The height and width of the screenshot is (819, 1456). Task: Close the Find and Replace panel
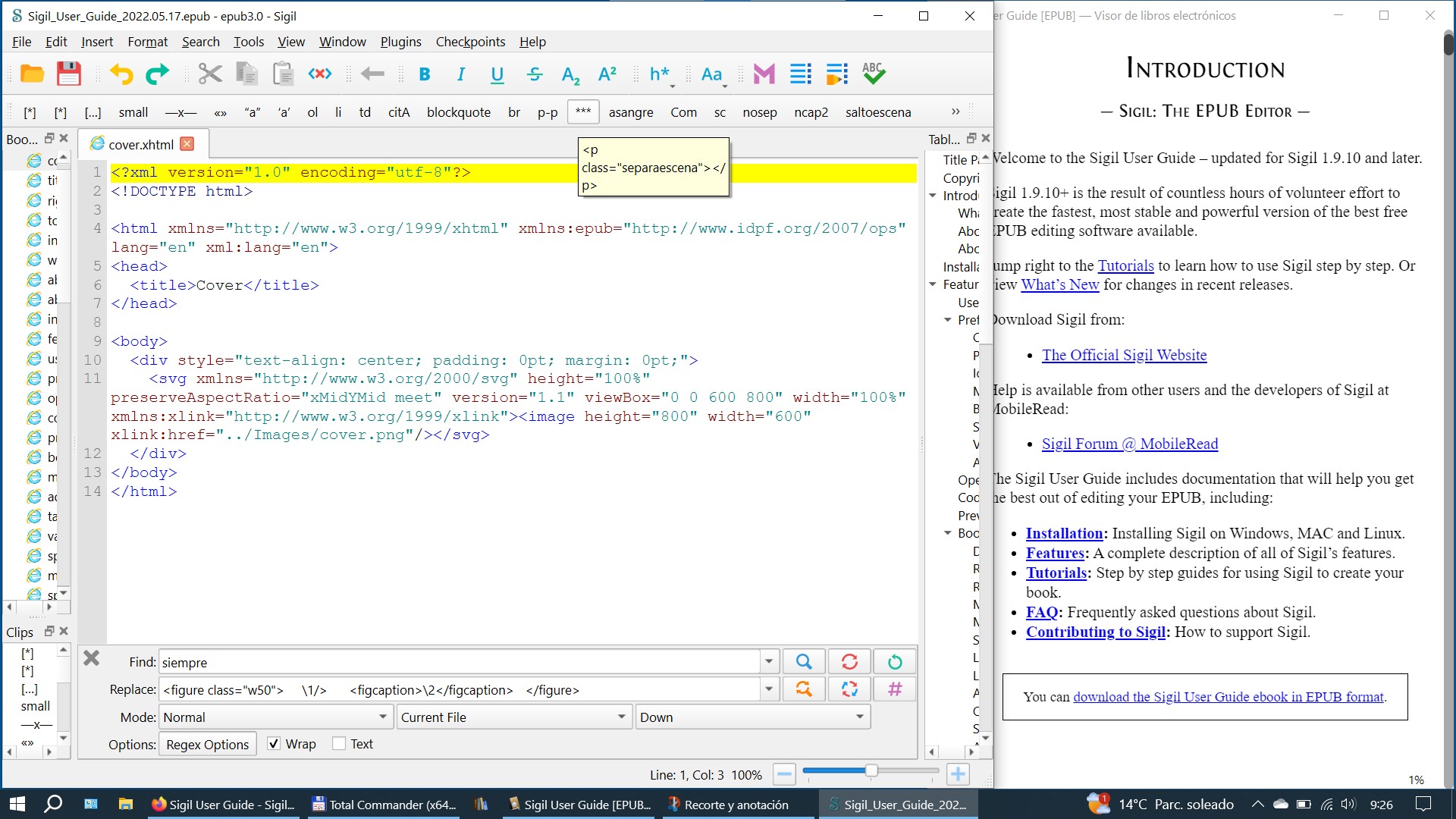tap(91, 658)
